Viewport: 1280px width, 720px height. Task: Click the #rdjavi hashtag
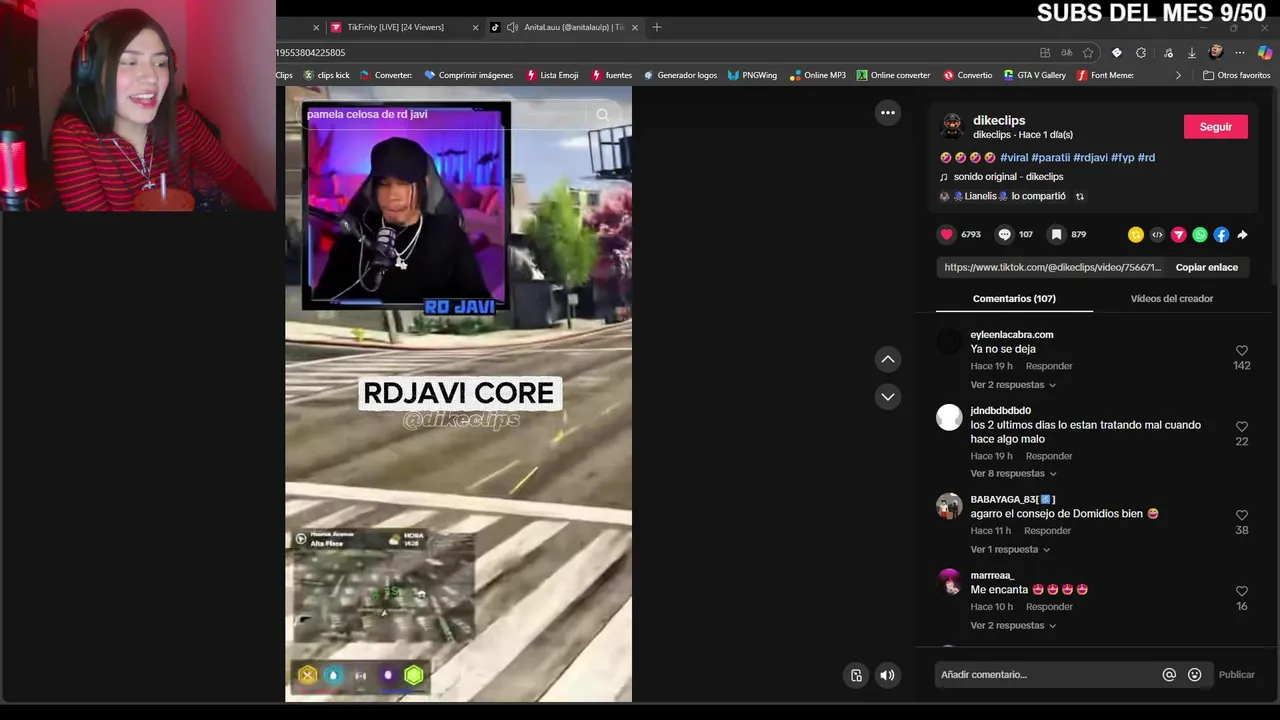click(1090, 158)
